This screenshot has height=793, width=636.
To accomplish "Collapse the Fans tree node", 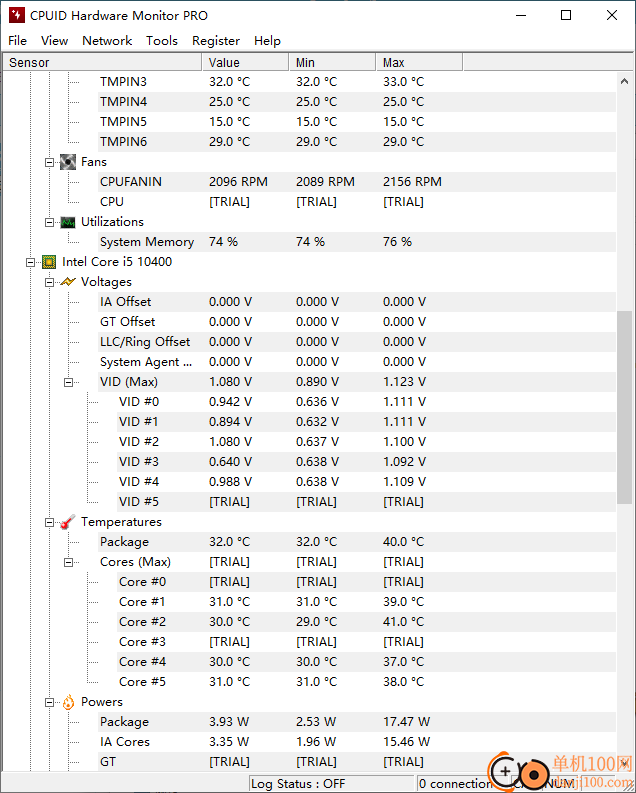I will pos(49,162).
